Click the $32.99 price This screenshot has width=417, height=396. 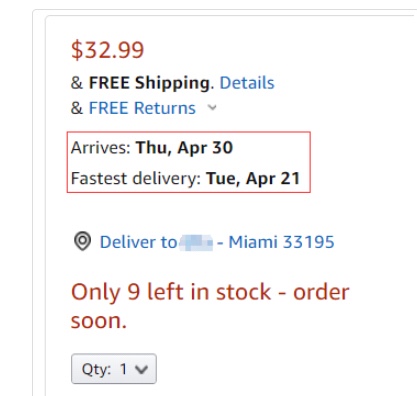point(107,50)
